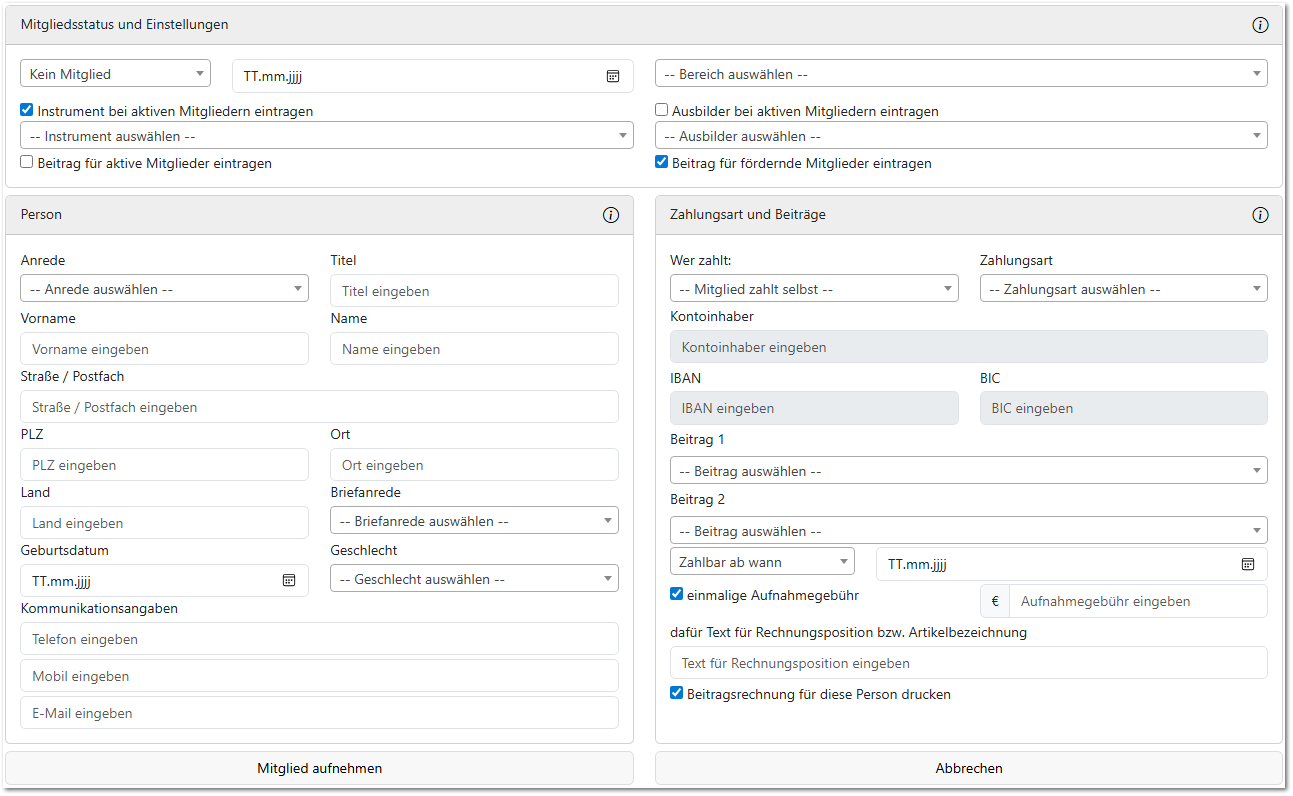Click the Mitglied aufnehmen button
Viewport: 1293px width, 796px height.
pos(319,768)
